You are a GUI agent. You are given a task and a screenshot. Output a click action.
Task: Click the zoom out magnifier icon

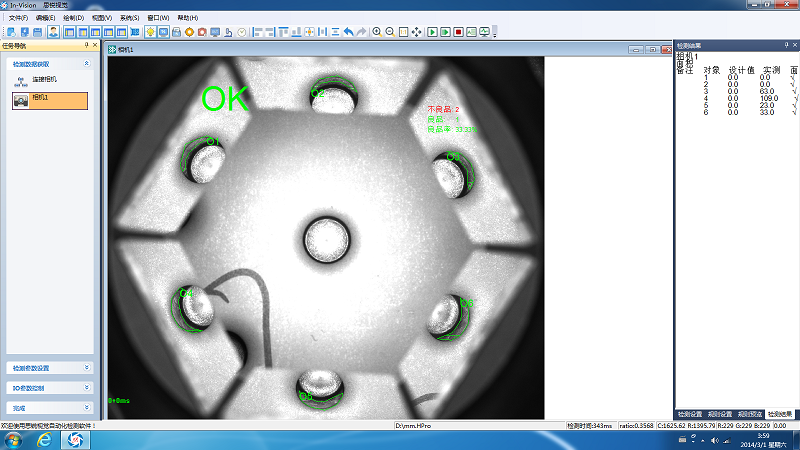click(390, 32)
